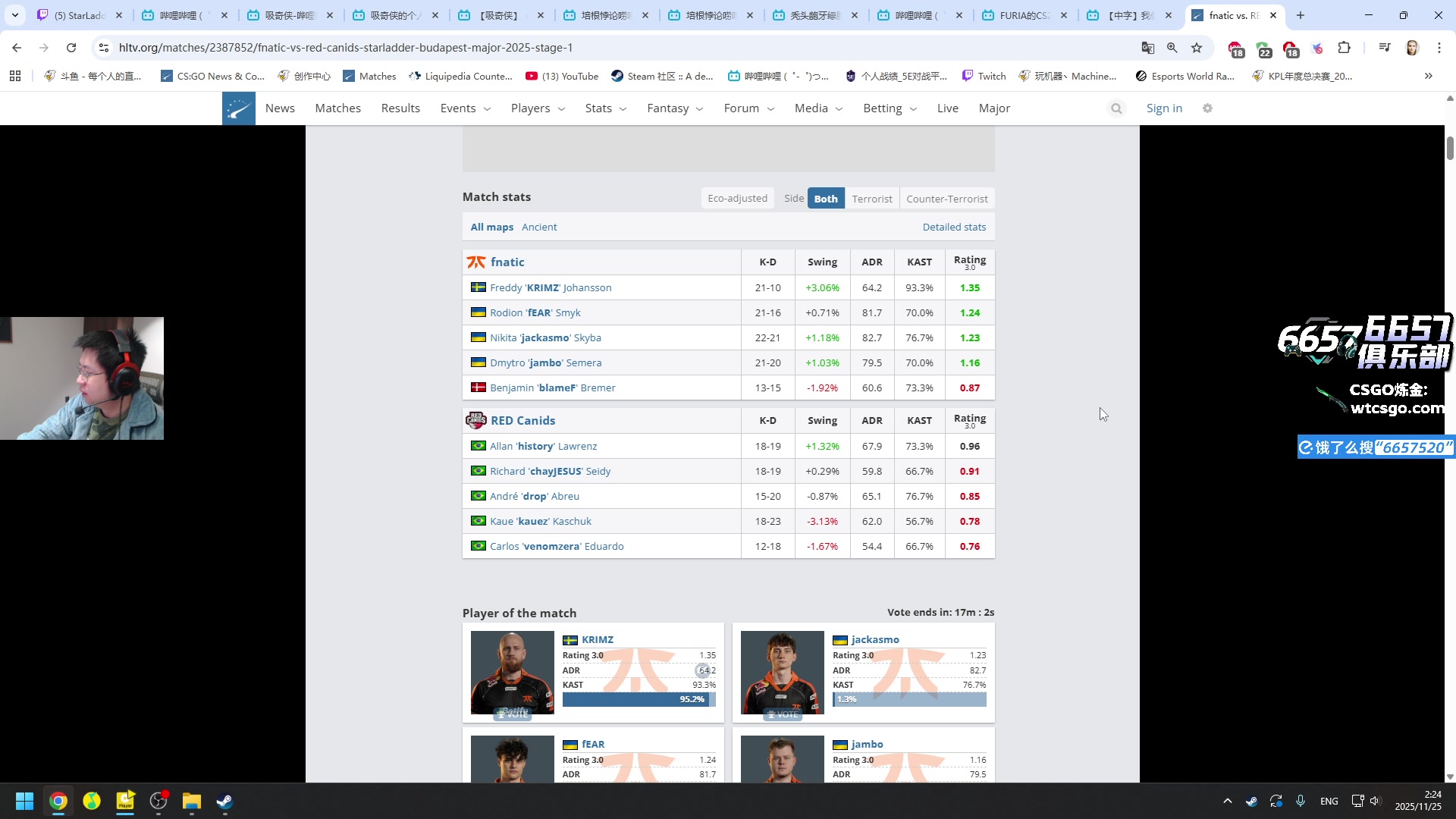Open the site settings gear icon
The width and height of the screenshot is (1456, 819).
coord(1207,108)
